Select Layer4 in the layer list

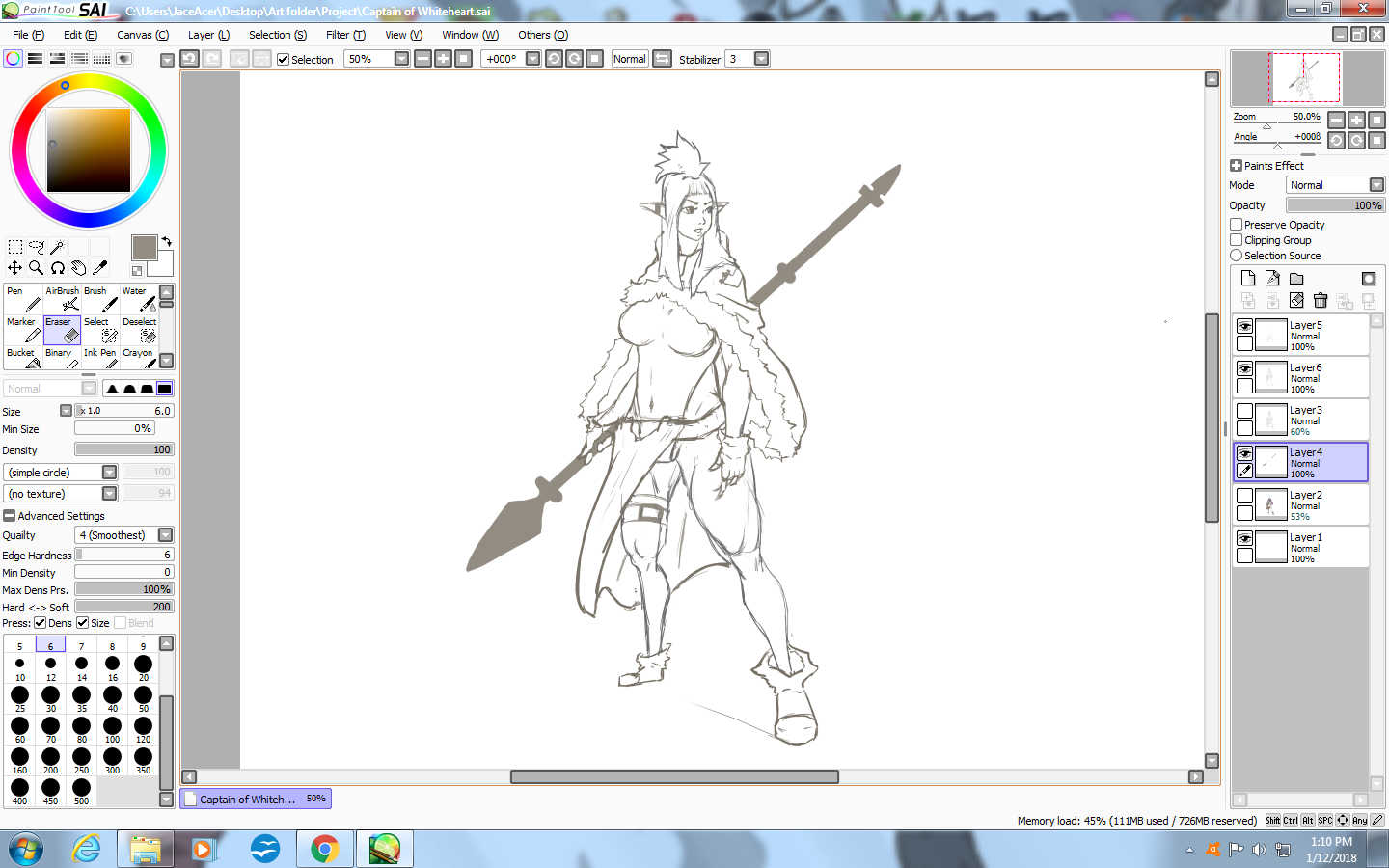tap(1300, 462)
